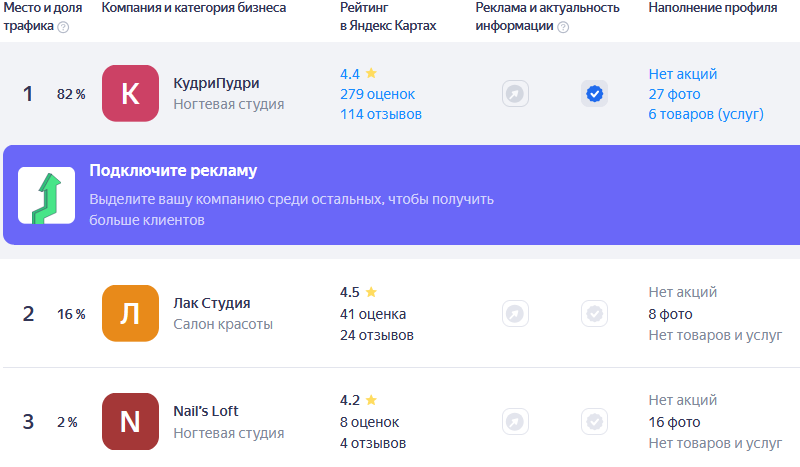Click the КудриПудри company logo icon
This screenshot has width=800, height=467.
(x=130, y=93)
